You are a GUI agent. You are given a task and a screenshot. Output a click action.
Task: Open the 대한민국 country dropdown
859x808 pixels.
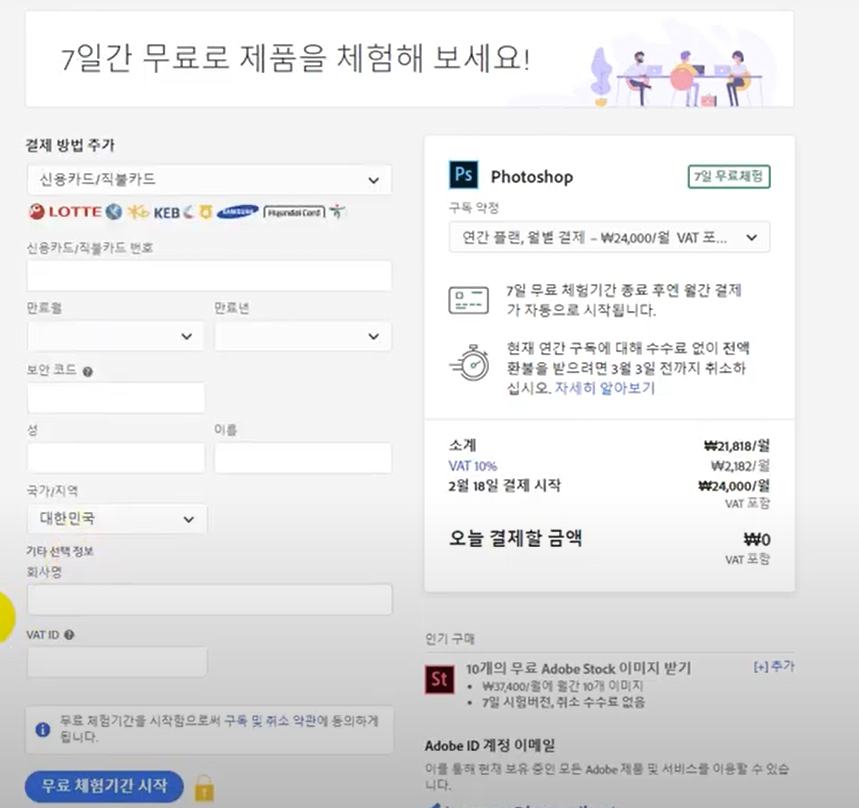coord(117,519)
